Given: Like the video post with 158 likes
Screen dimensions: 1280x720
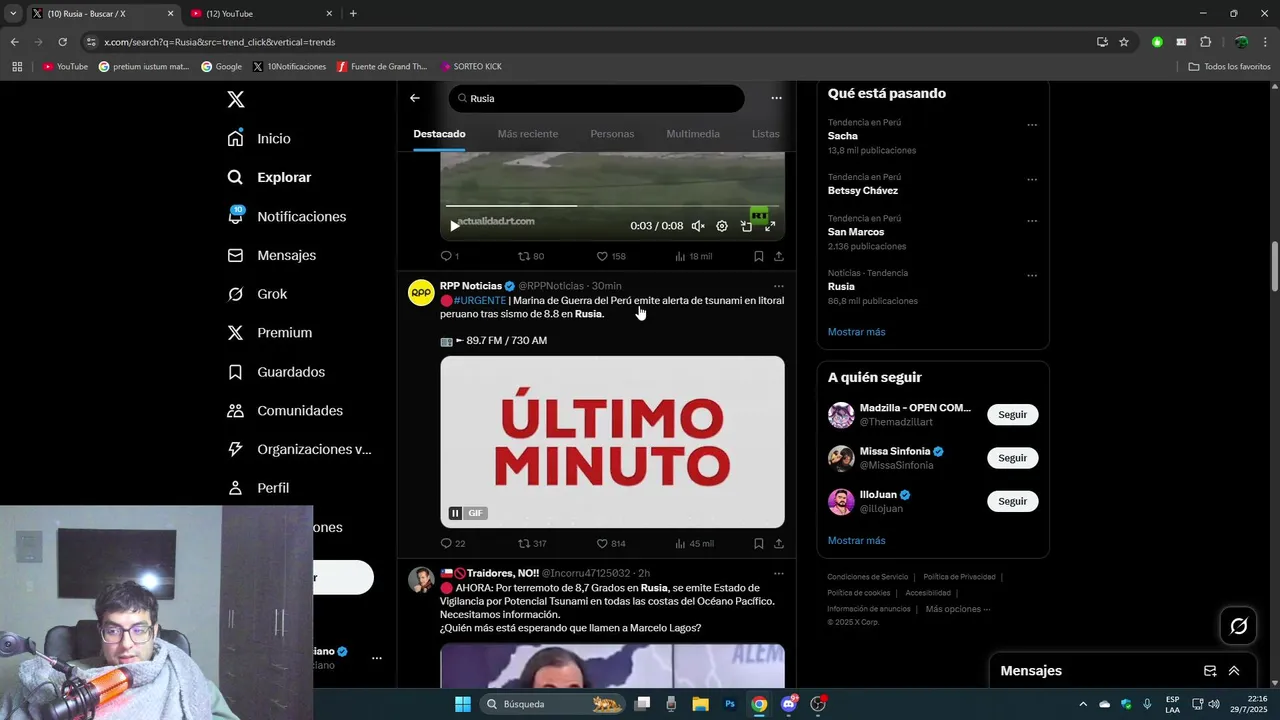Looking at the screenshot, I should click(611, 256).
